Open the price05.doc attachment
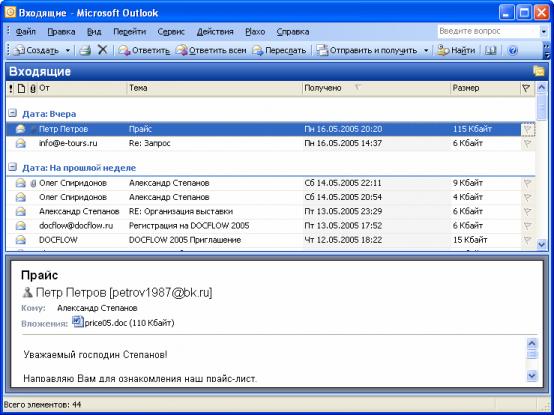This screenshot has height=415, width=554. (123, 322)
